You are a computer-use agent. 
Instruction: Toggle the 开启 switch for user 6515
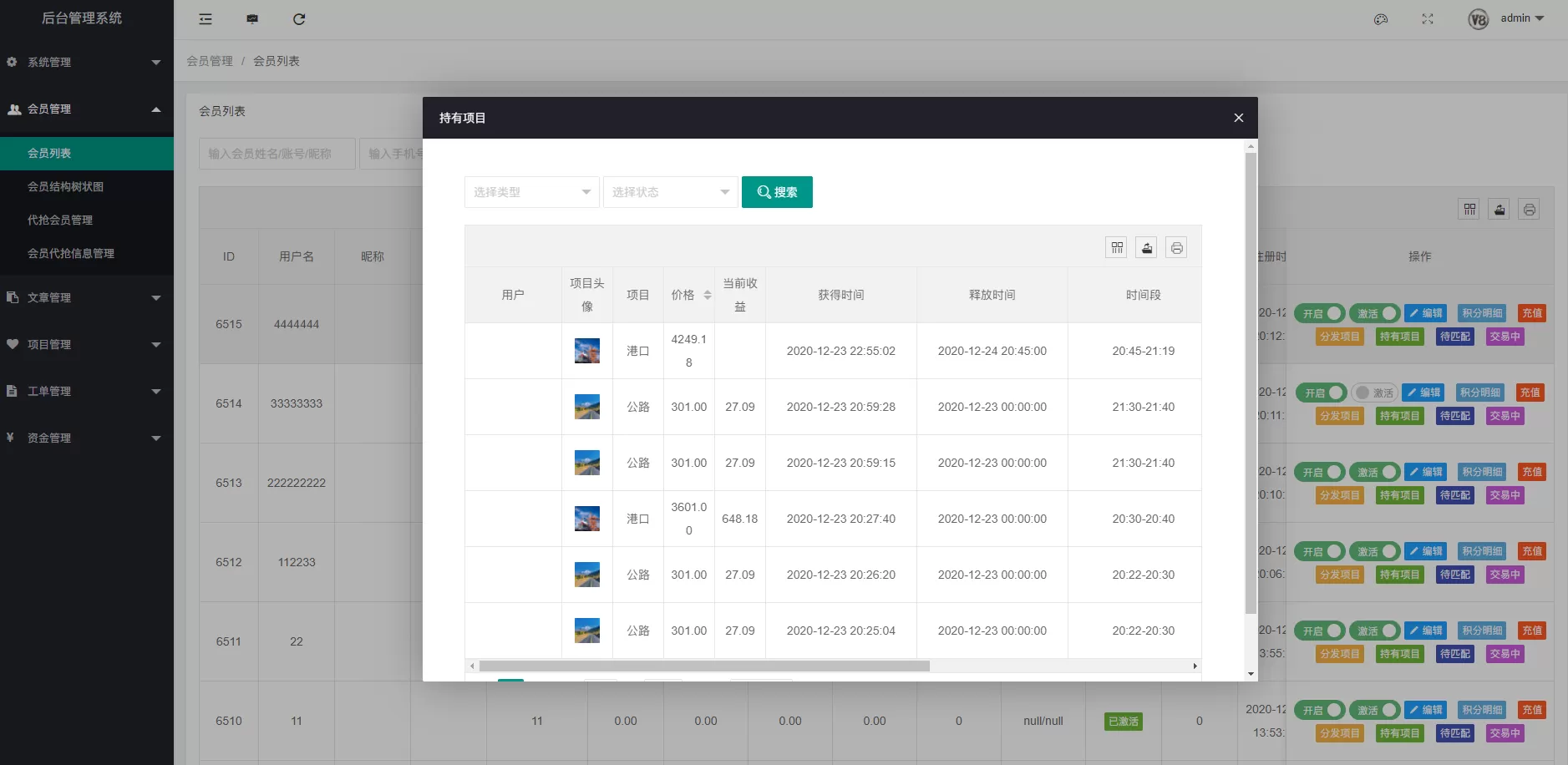click(1320, 313)
